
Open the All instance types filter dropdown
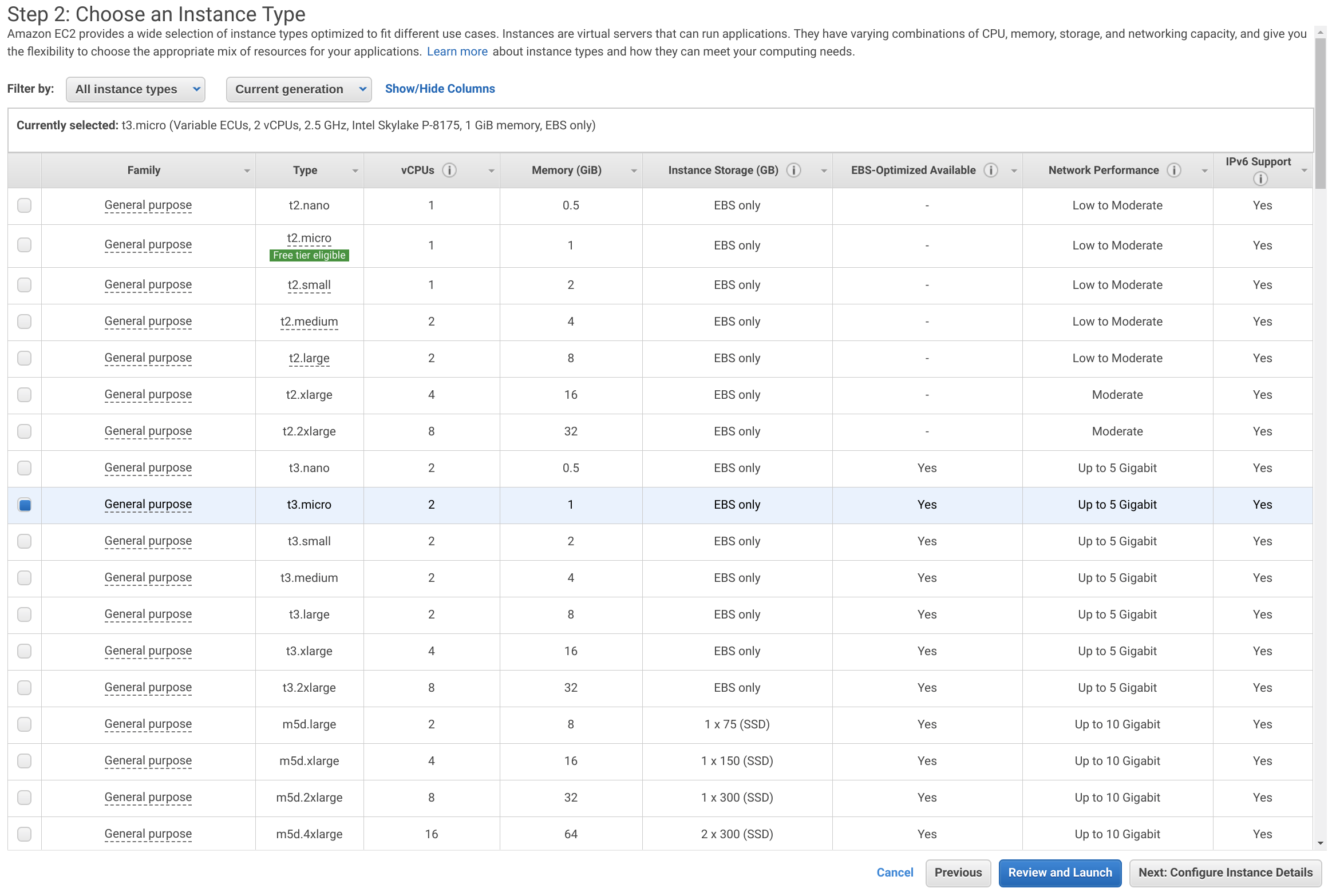click(136, 89)
